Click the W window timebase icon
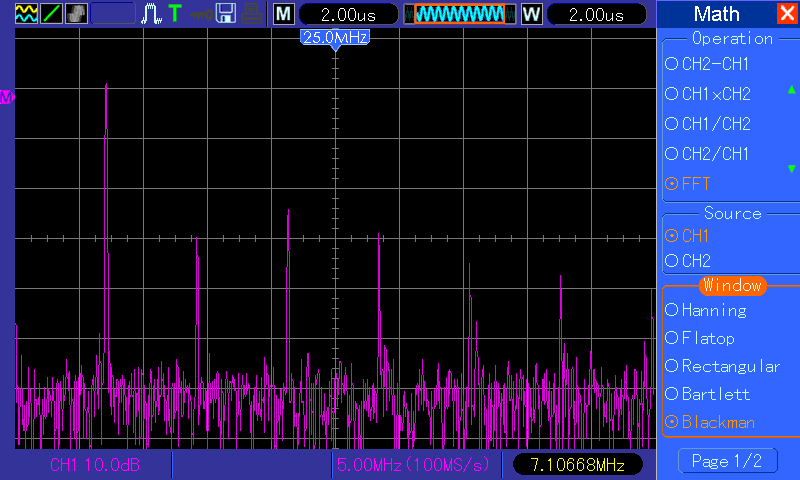Image resolution: width=800 pixels, height=480 pixels. coord(531,14)
